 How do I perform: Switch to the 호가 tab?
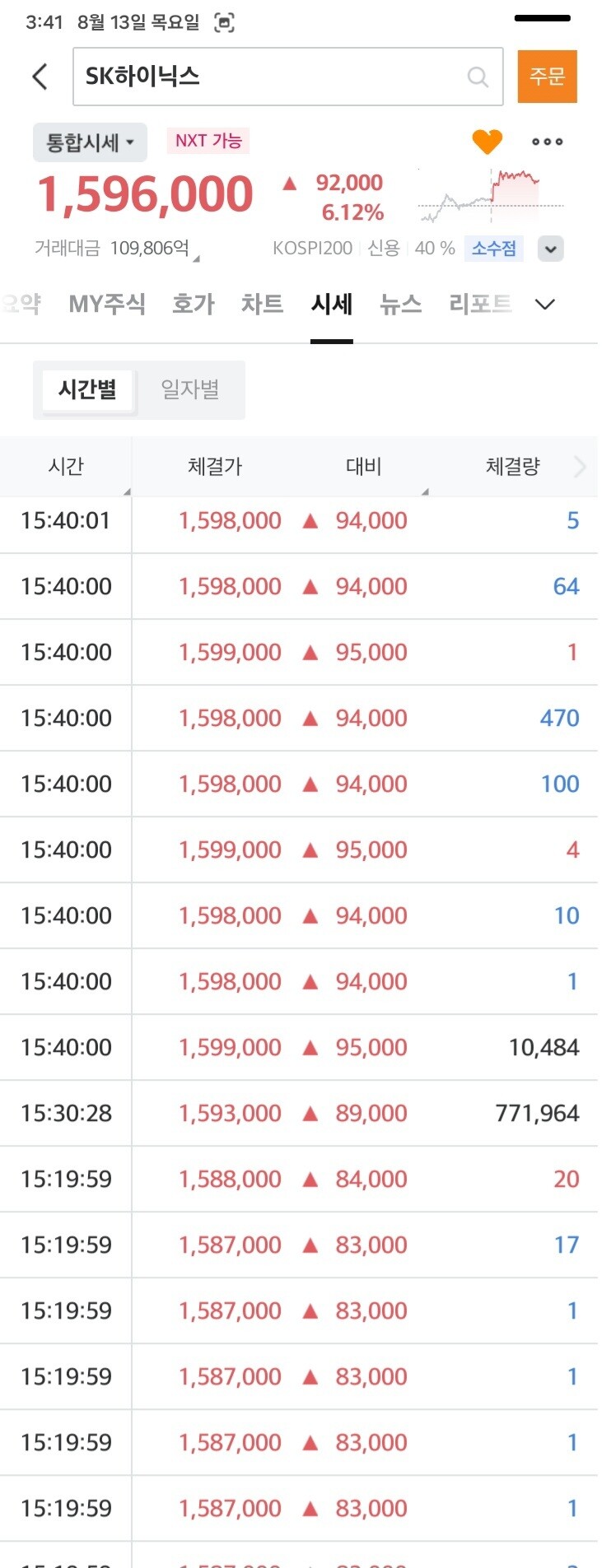(193, 305)
